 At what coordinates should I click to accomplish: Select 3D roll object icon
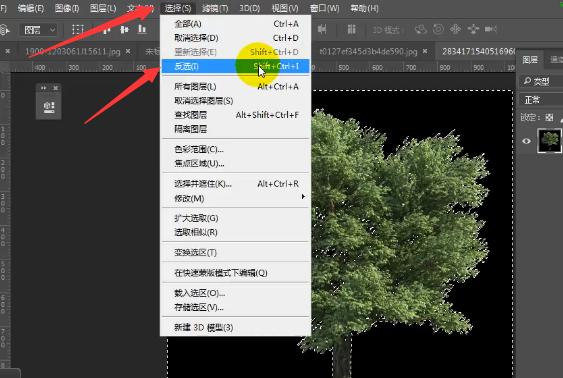(438, 29)
